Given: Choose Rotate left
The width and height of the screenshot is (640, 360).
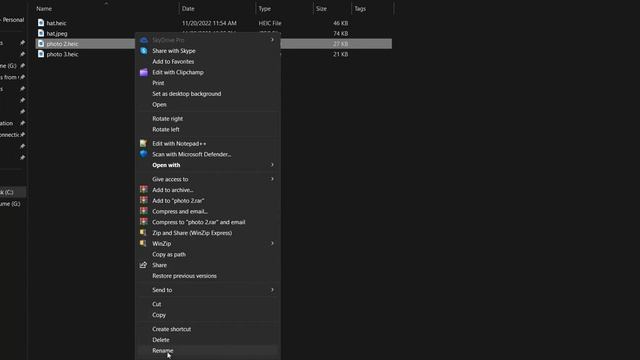Looking at the screenshot, I should tap(166, 129).
